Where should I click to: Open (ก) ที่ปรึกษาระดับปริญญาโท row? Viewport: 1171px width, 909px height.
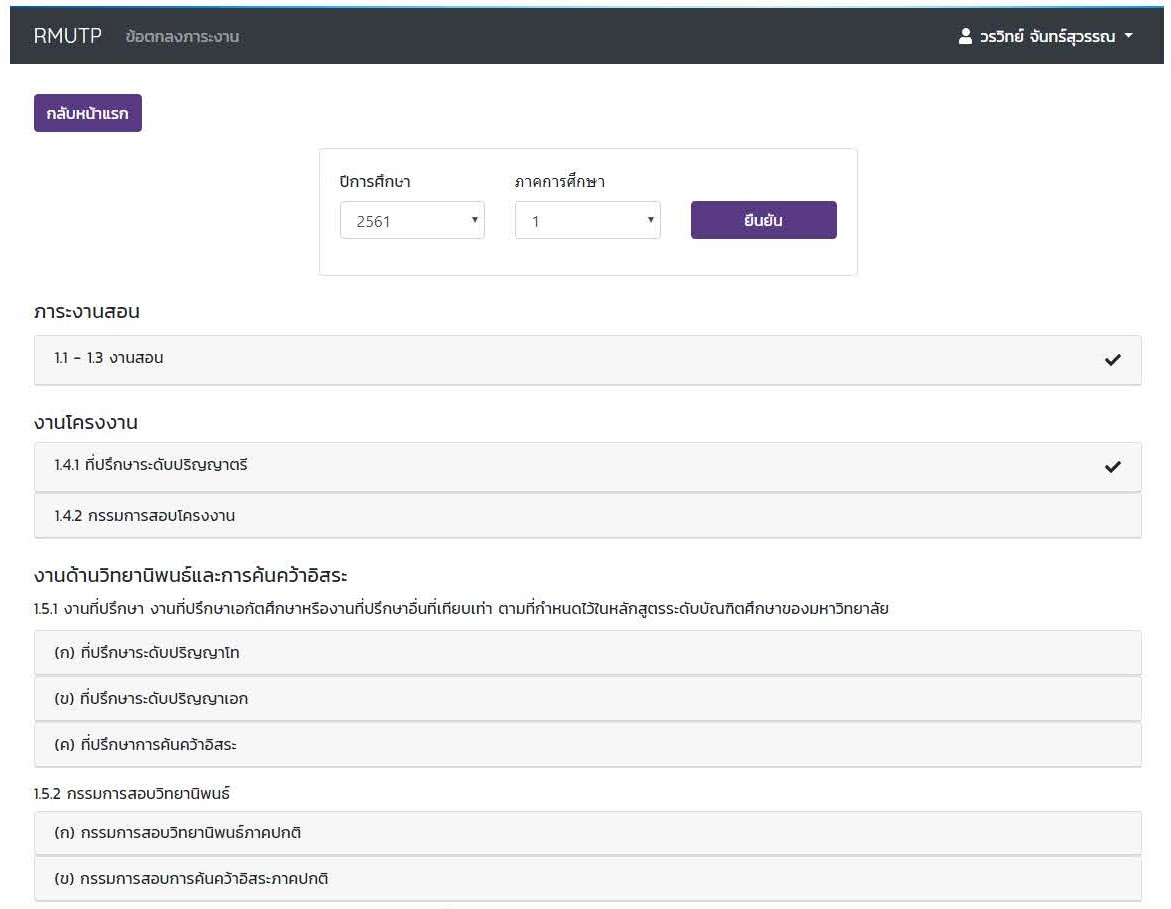point(147,653)
